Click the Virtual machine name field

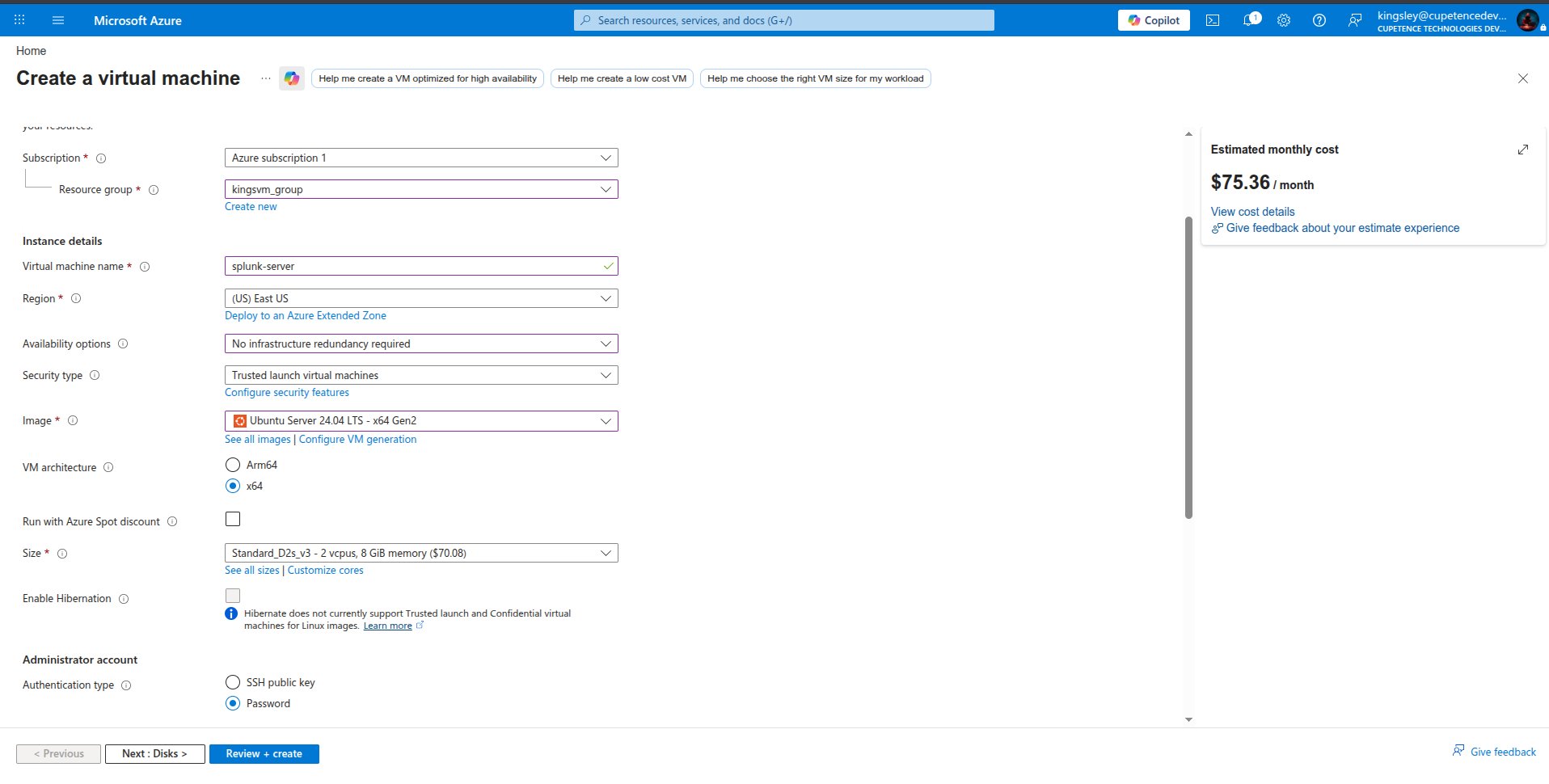[421, 266]
